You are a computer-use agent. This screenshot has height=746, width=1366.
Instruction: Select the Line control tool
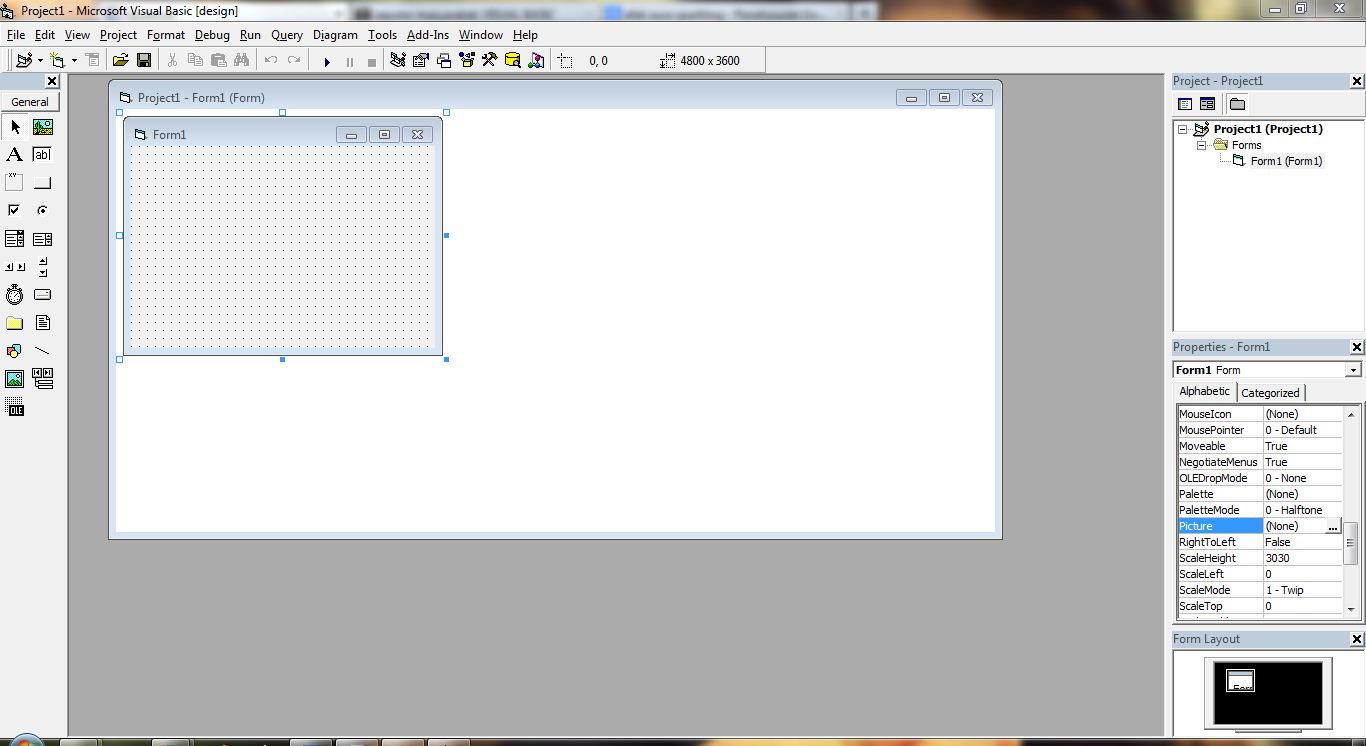[x=43, y=351]
